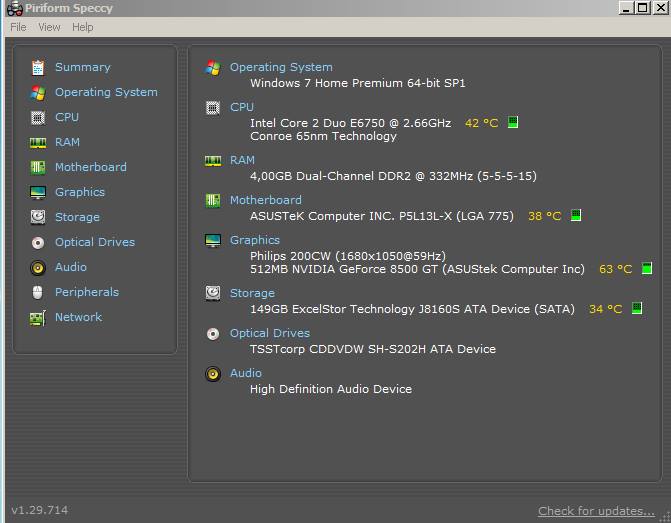Open the File menu

[x=18, y=27]
